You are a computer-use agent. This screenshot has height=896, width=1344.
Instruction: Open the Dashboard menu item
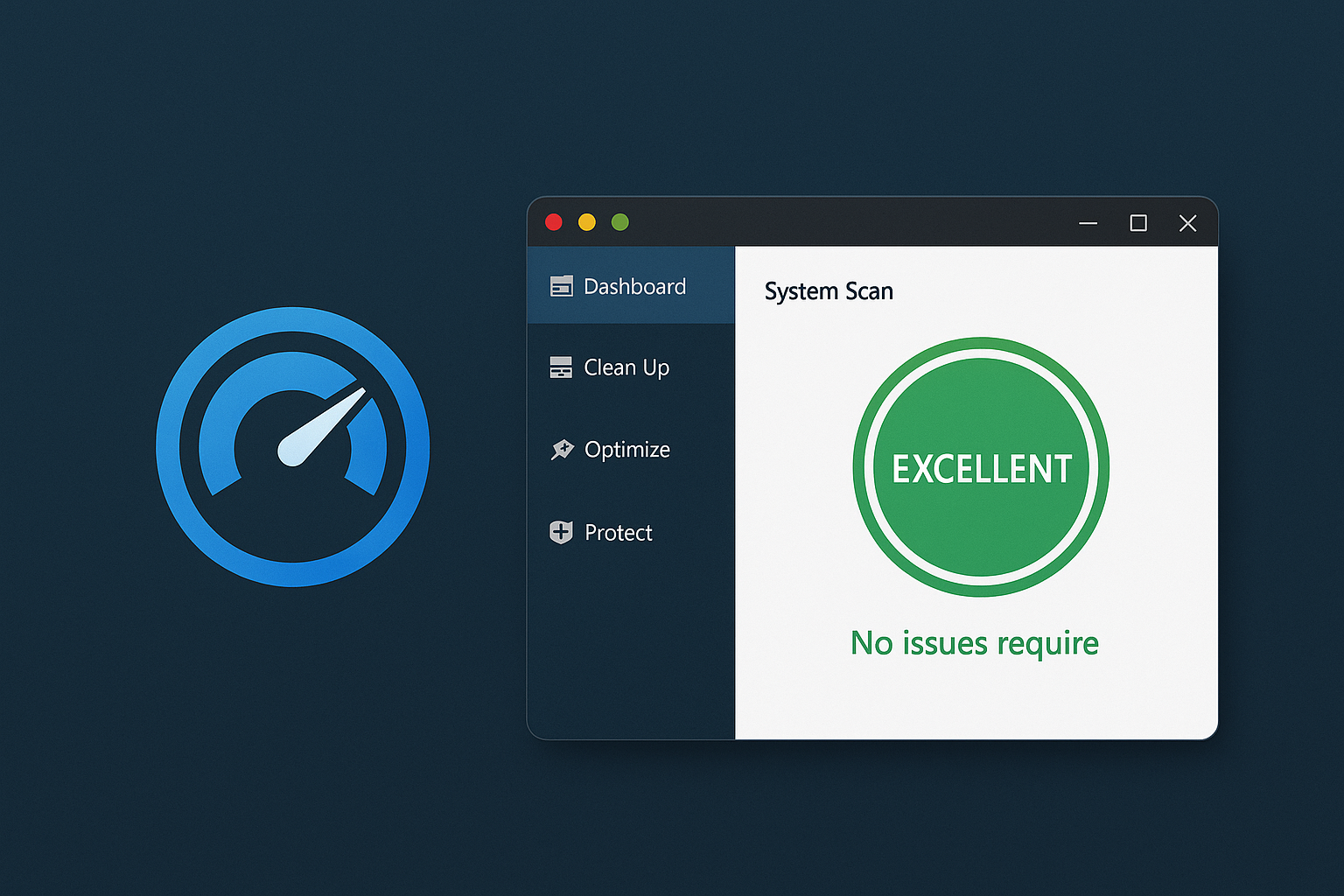[634, 286]
